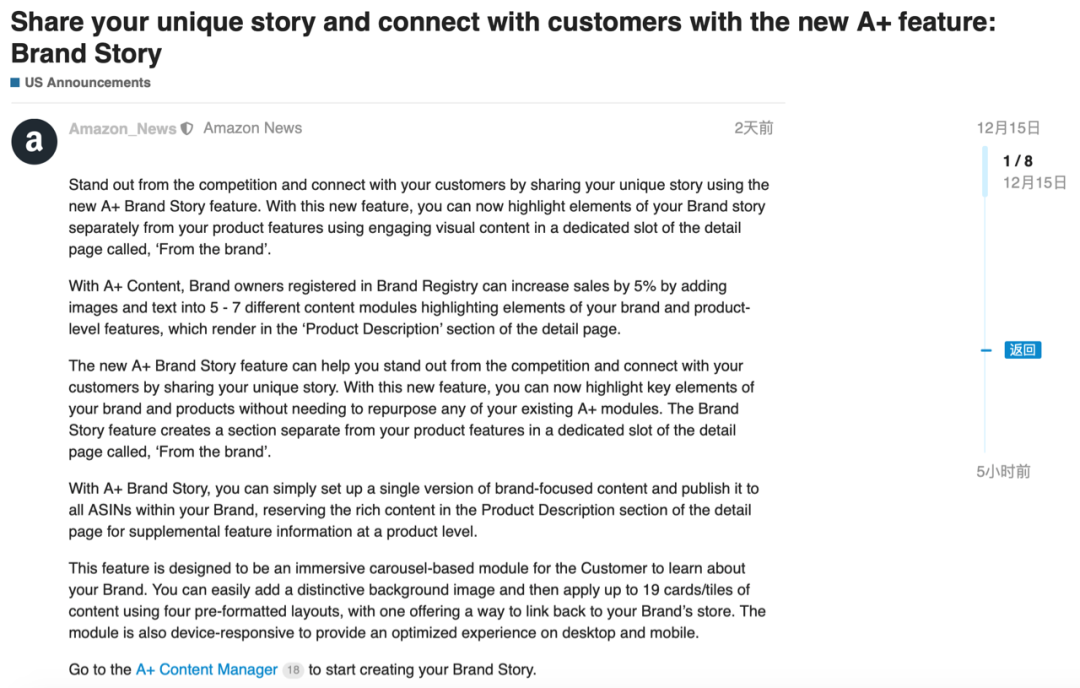The image size is (1080, 688).
Task: Jump to latest post via 5小时前
Action: (1004, 472)
